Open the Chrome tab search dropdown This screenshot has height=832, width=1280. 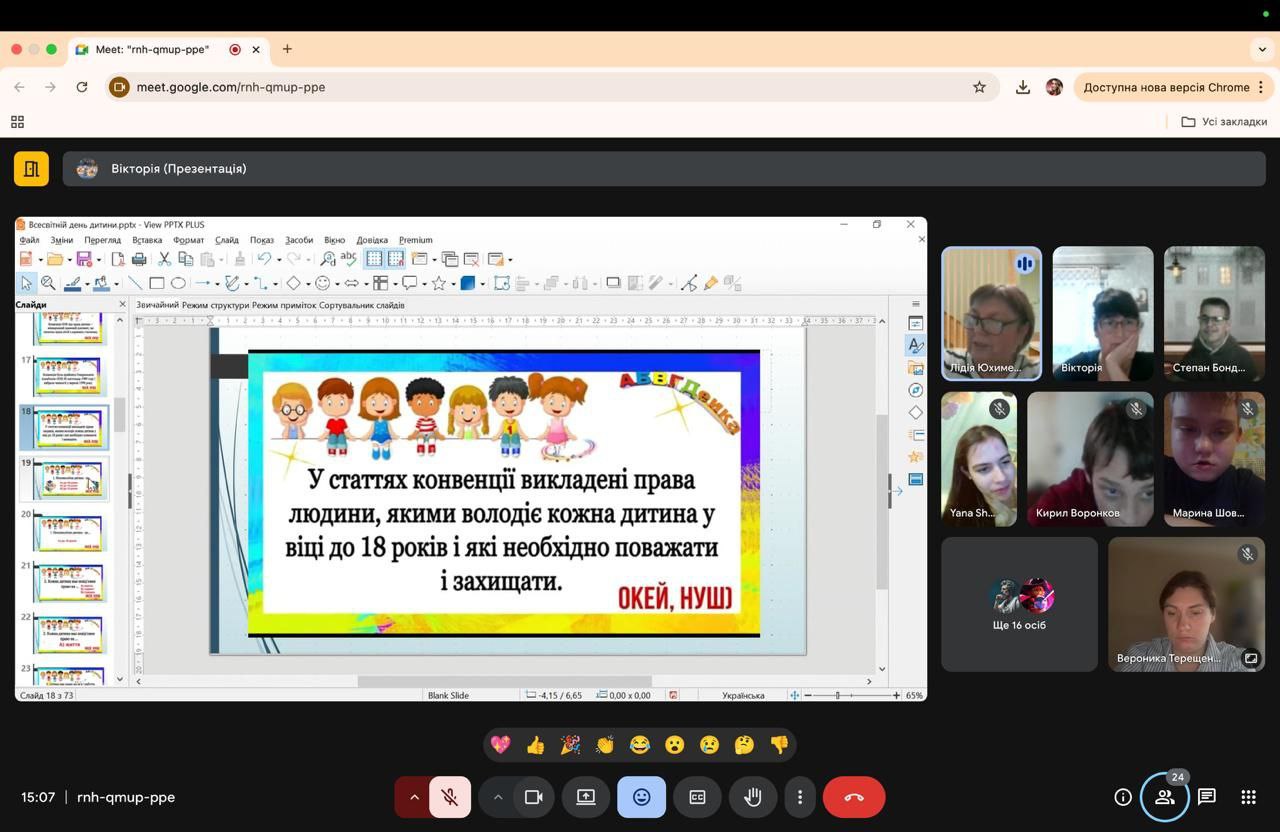(1262, 49)
